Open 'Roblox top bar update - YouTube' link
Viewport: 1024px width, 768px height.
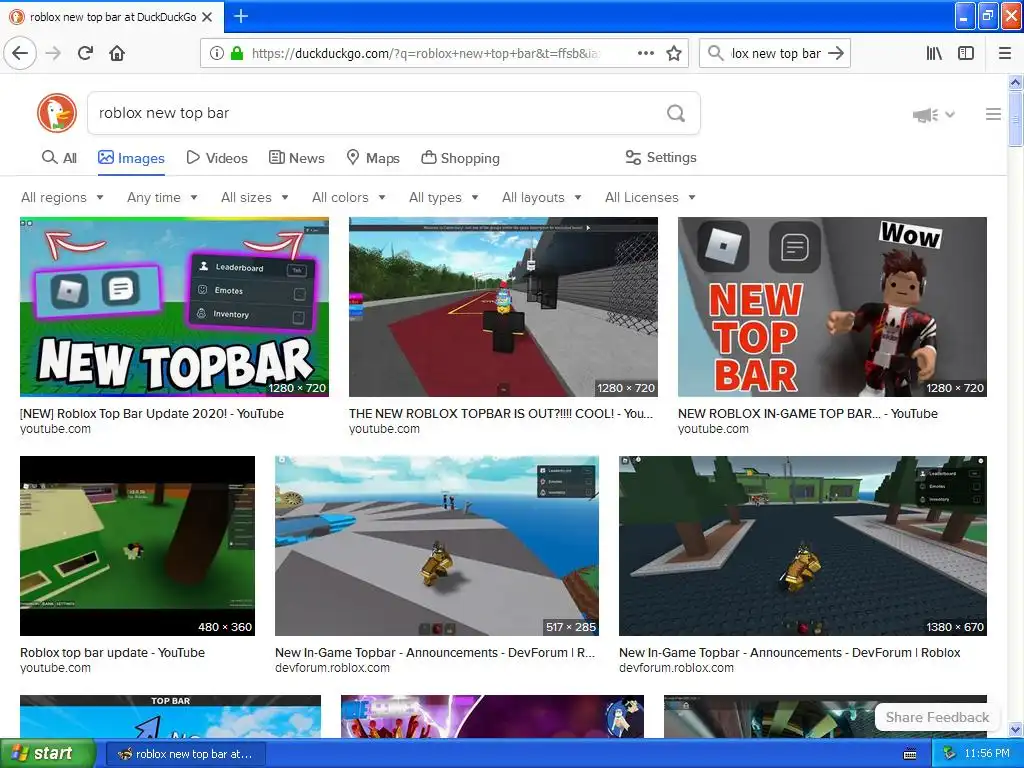[x=112, y=652]
